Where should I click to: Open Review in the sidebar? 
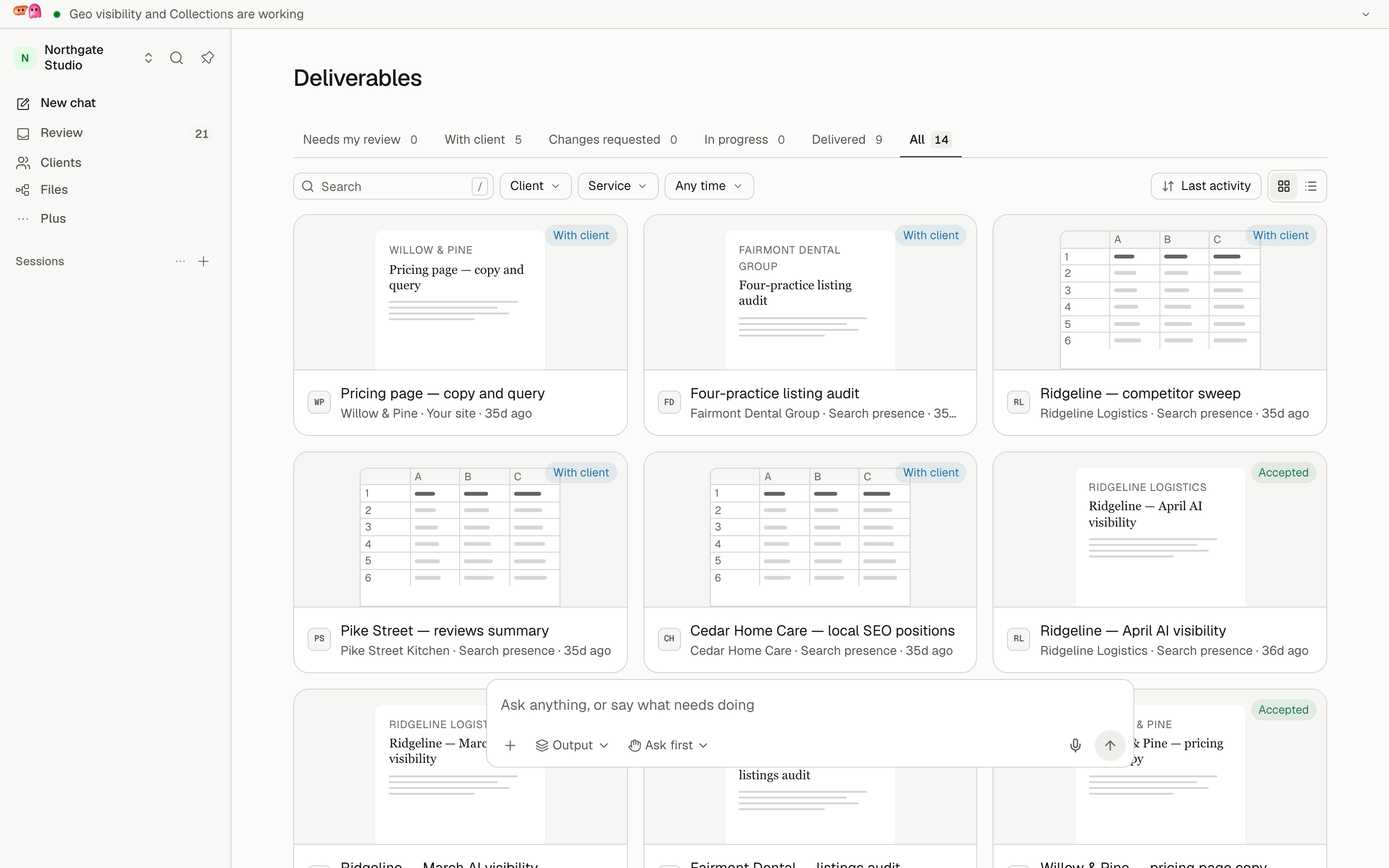[x=115, y=133]
